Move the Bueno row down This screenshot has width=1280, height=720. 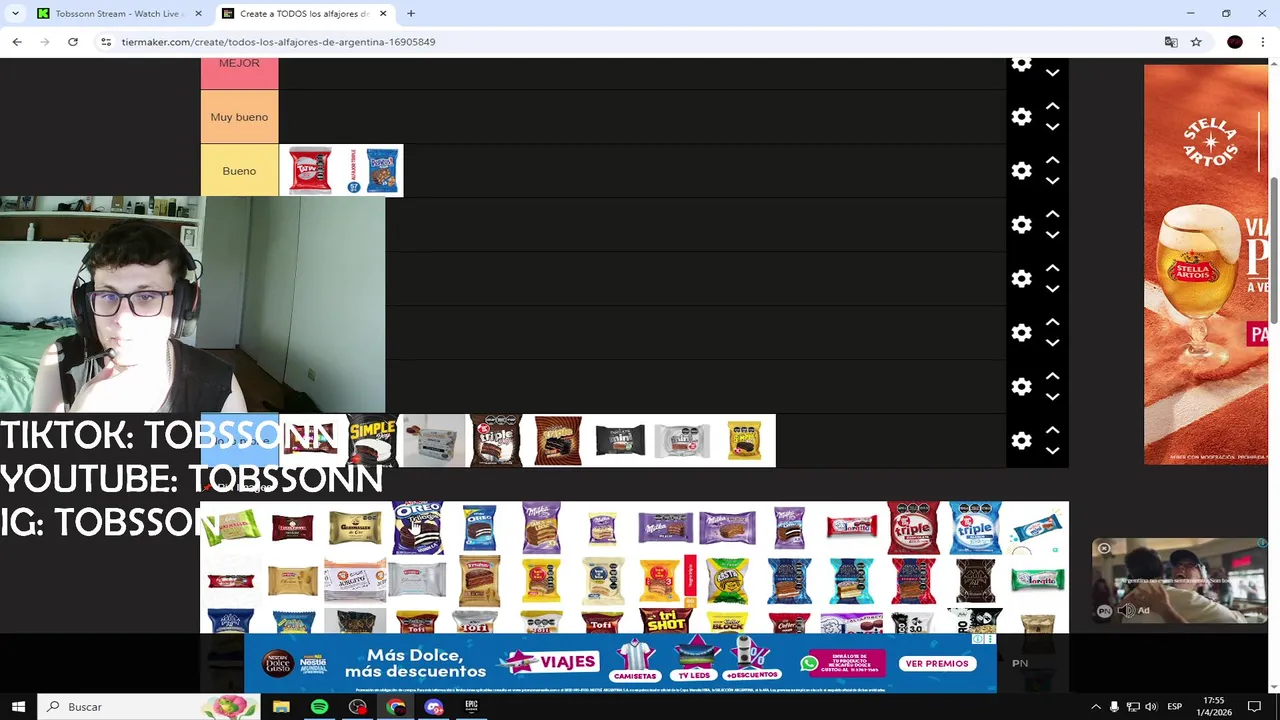pos(1052,181)
